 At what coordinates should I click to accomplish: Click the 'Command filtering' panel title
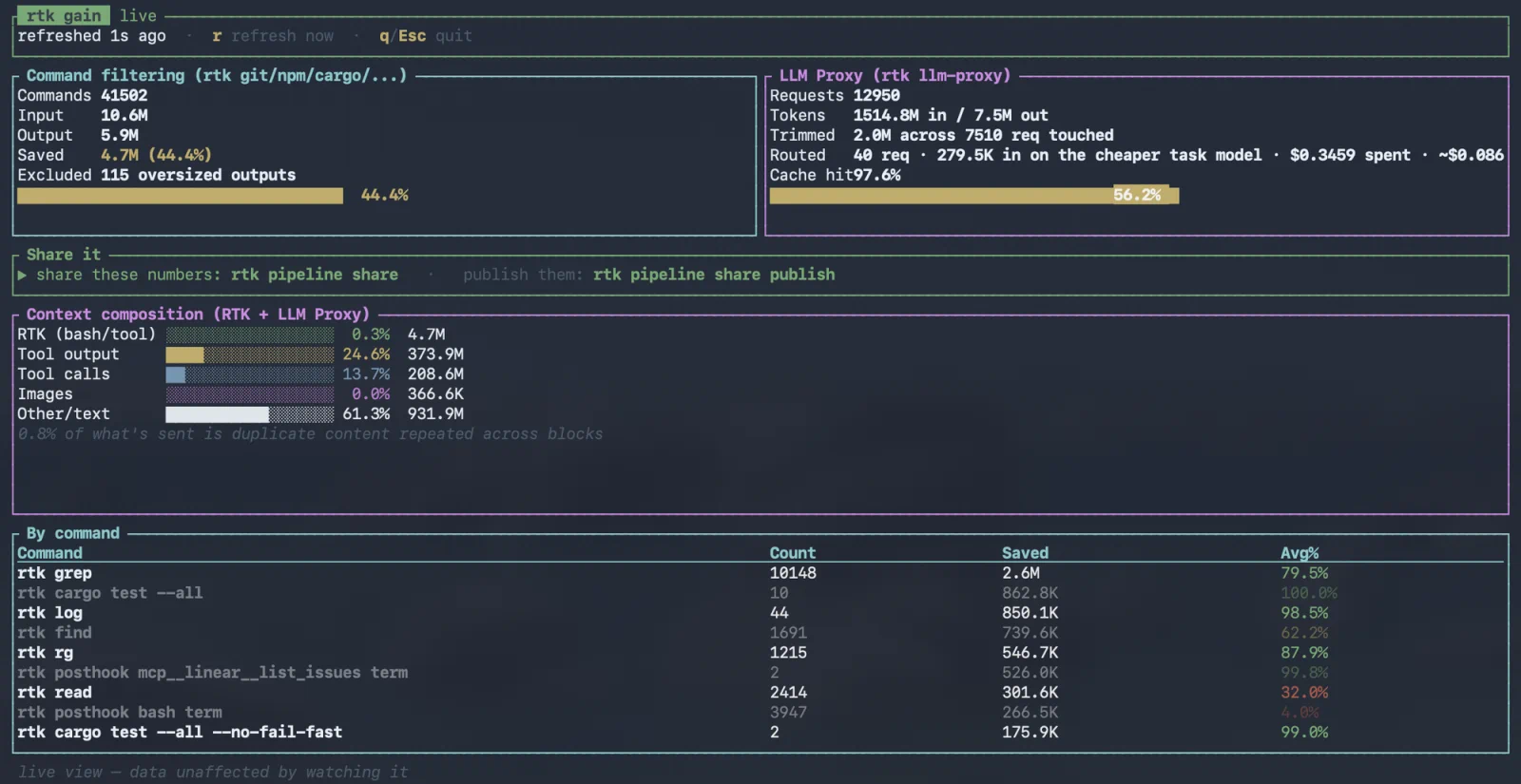point(217,75)
